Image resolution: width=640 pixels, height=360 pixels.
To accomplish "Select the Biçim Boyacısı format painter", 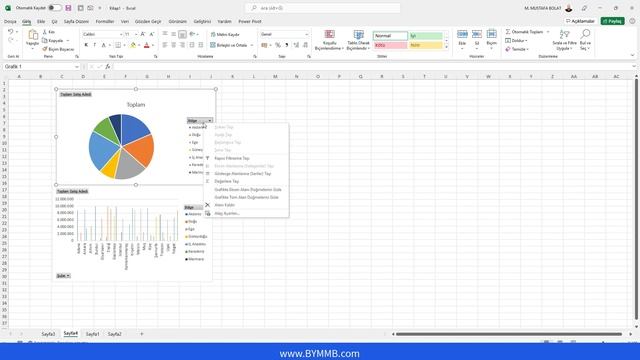I will (x=58, y=49).
